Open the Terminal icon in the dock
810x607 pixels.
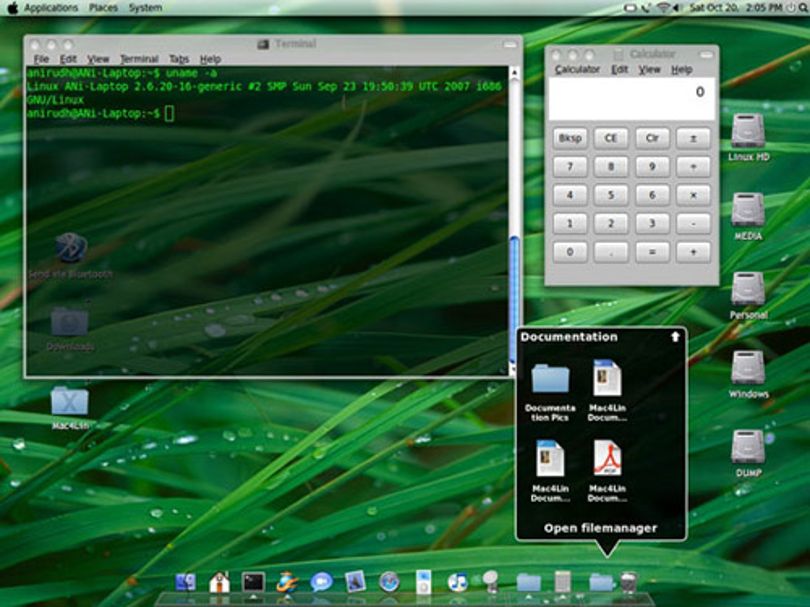coord(253,583)
